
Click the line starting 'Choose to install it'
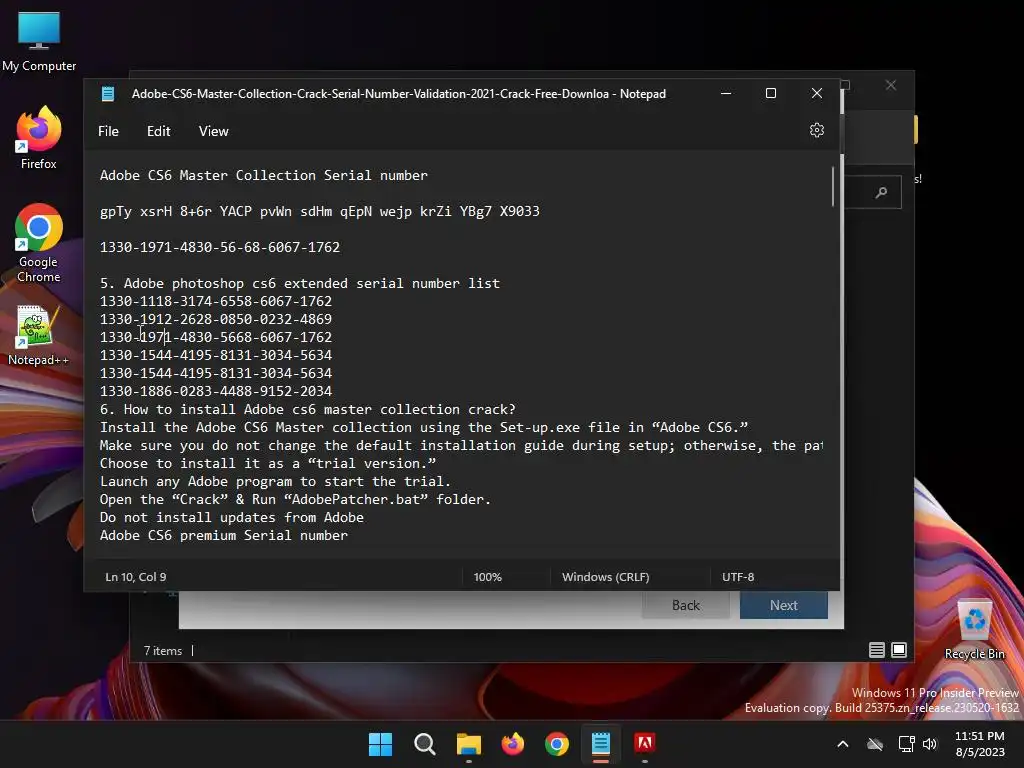point(268,464)
